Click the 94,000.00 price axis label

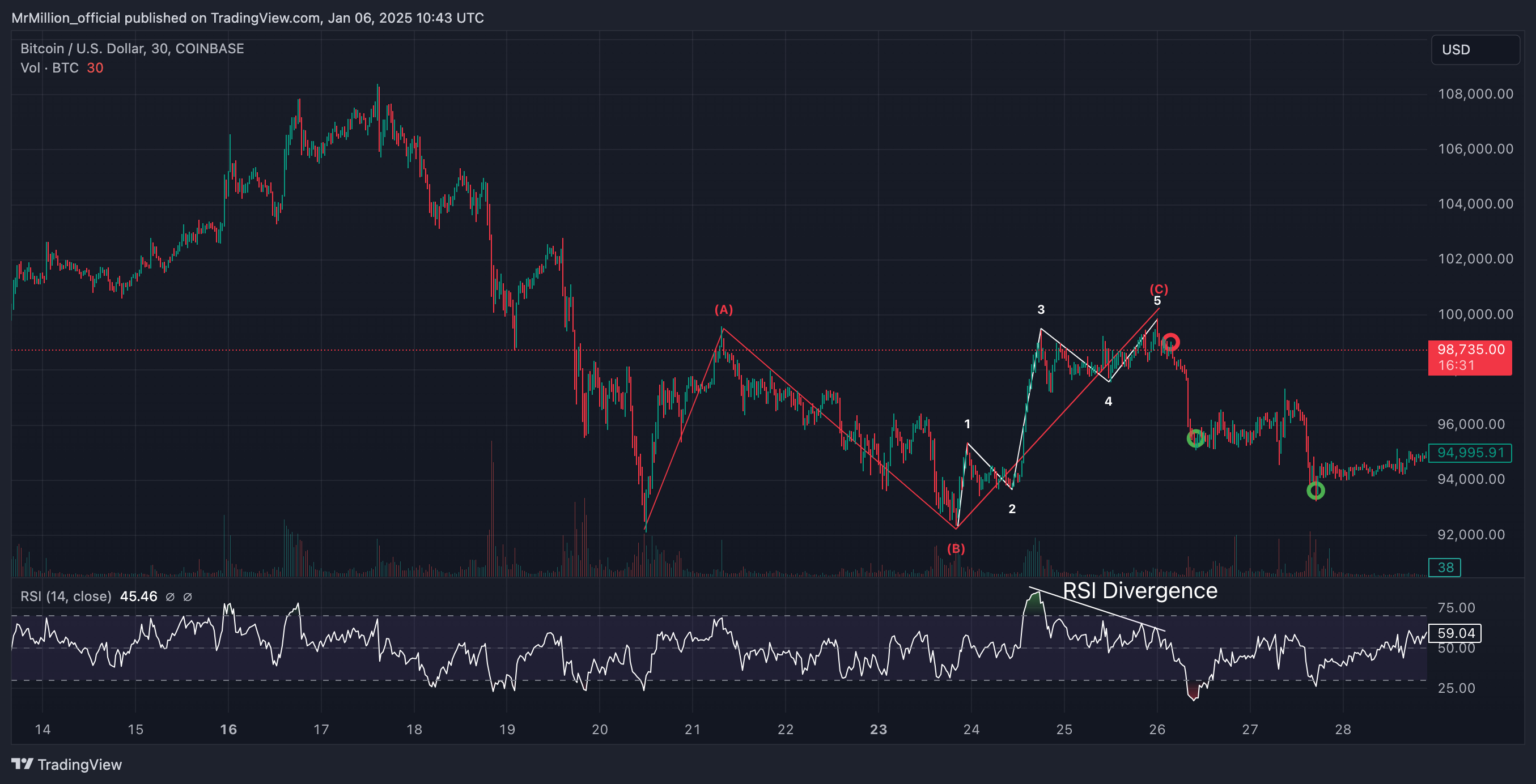[1471, 479]
